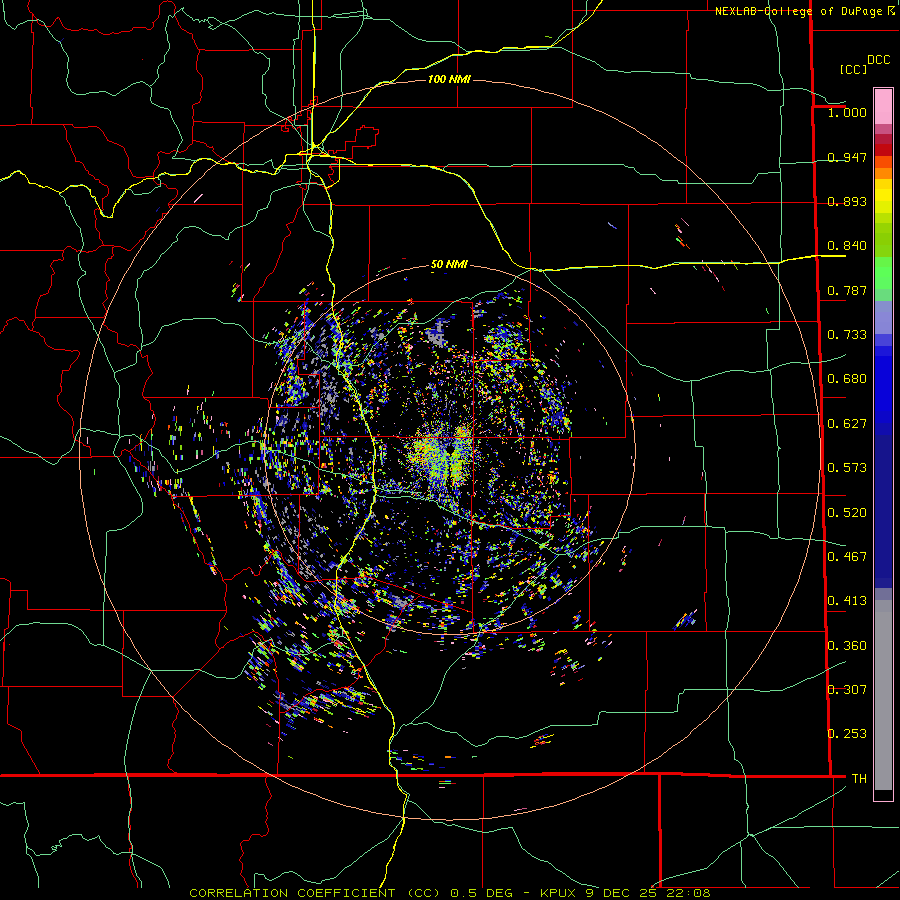Click the 0.520 scale value
Viewport: 900px width, 900px height.
(847, 512)
